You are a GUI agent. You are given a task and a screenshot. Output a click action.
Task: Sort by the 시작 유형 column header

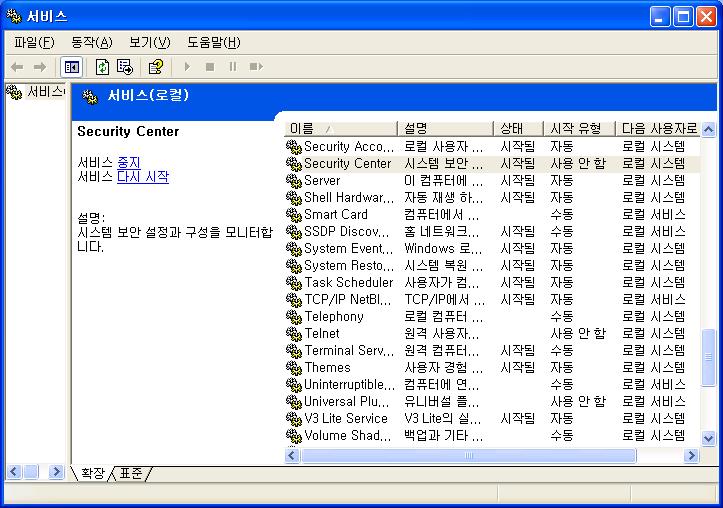coord(580,128)
